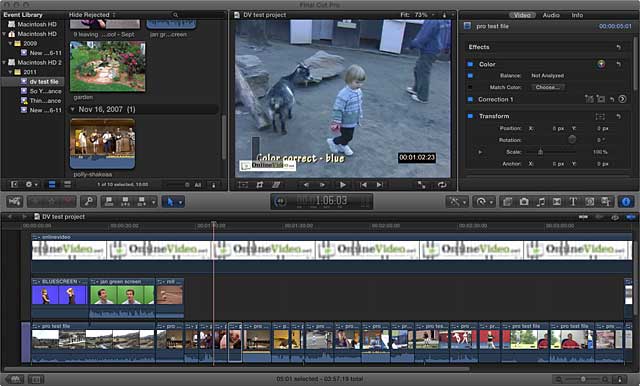Image resolution: width=640 pixels, height=386 pixels.
Task: Open the enhancements magic wand menu
Action: pos(457,202)
